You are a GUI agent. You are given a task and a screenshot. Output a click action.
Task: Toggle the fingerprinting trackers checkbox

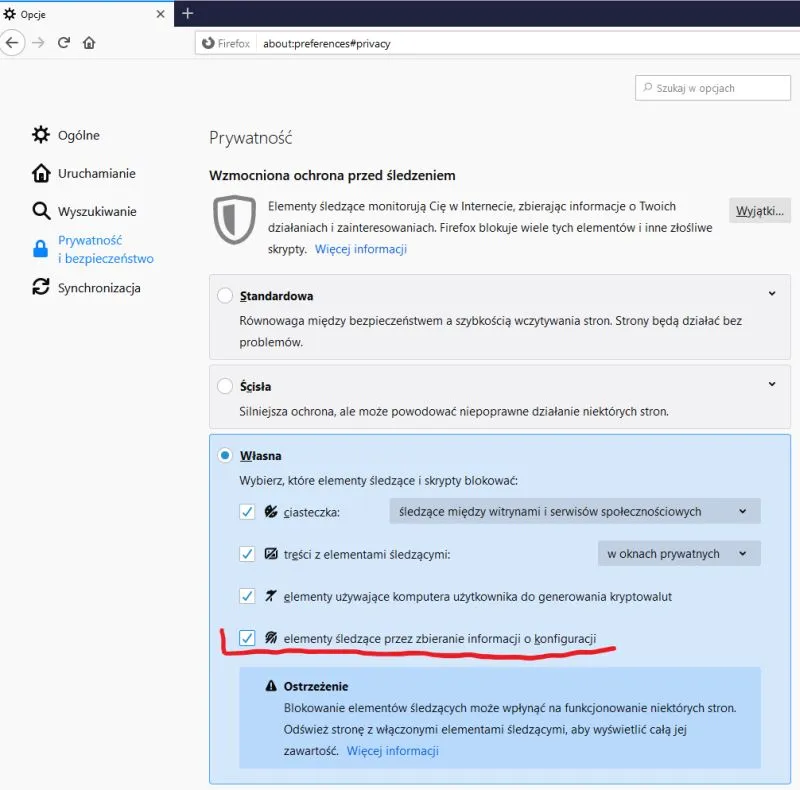[246, 637]
